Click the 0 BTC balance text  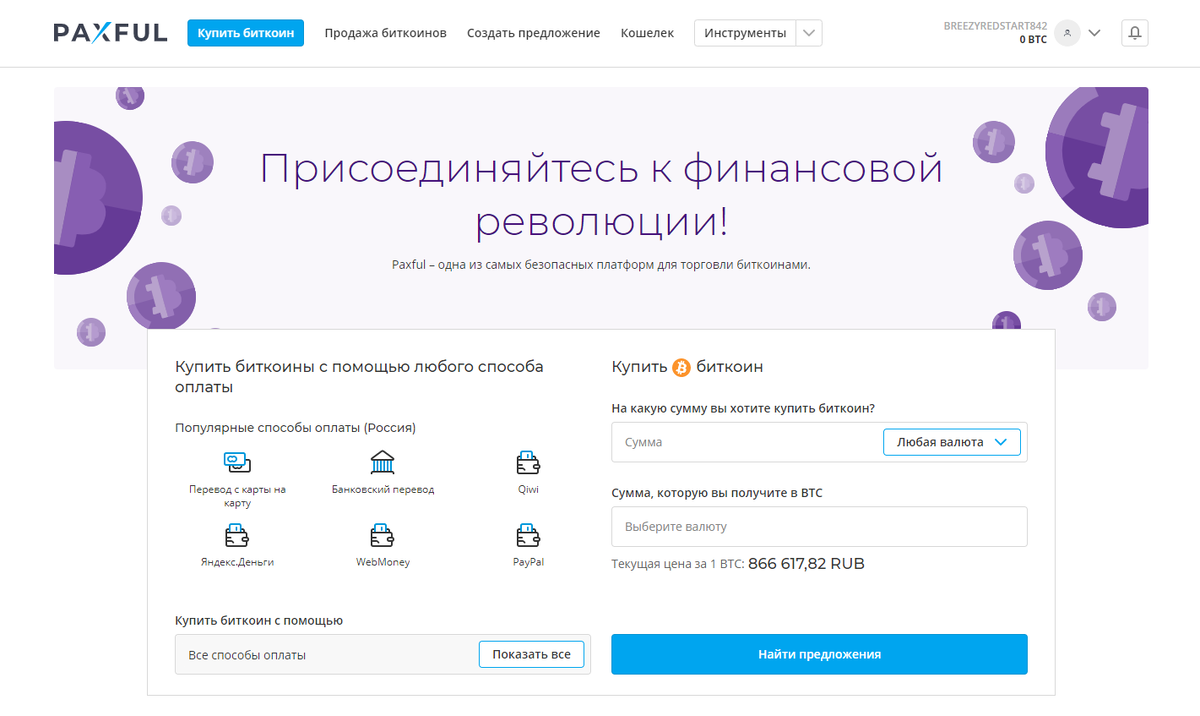click(x=1033, y=40)
